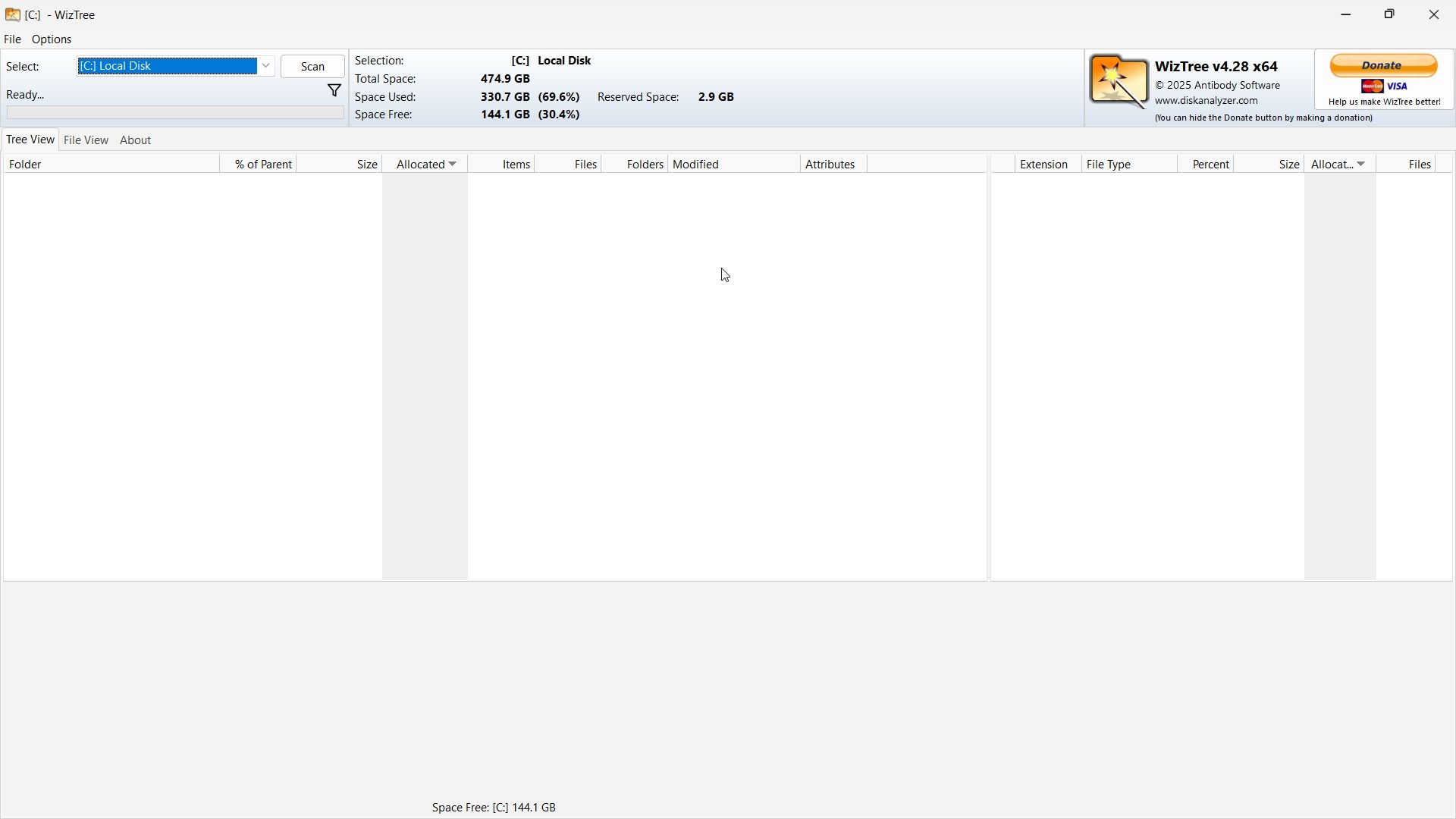Click the scan progress bar
This screenshot has height=819, width=1456.
[175, 113]
